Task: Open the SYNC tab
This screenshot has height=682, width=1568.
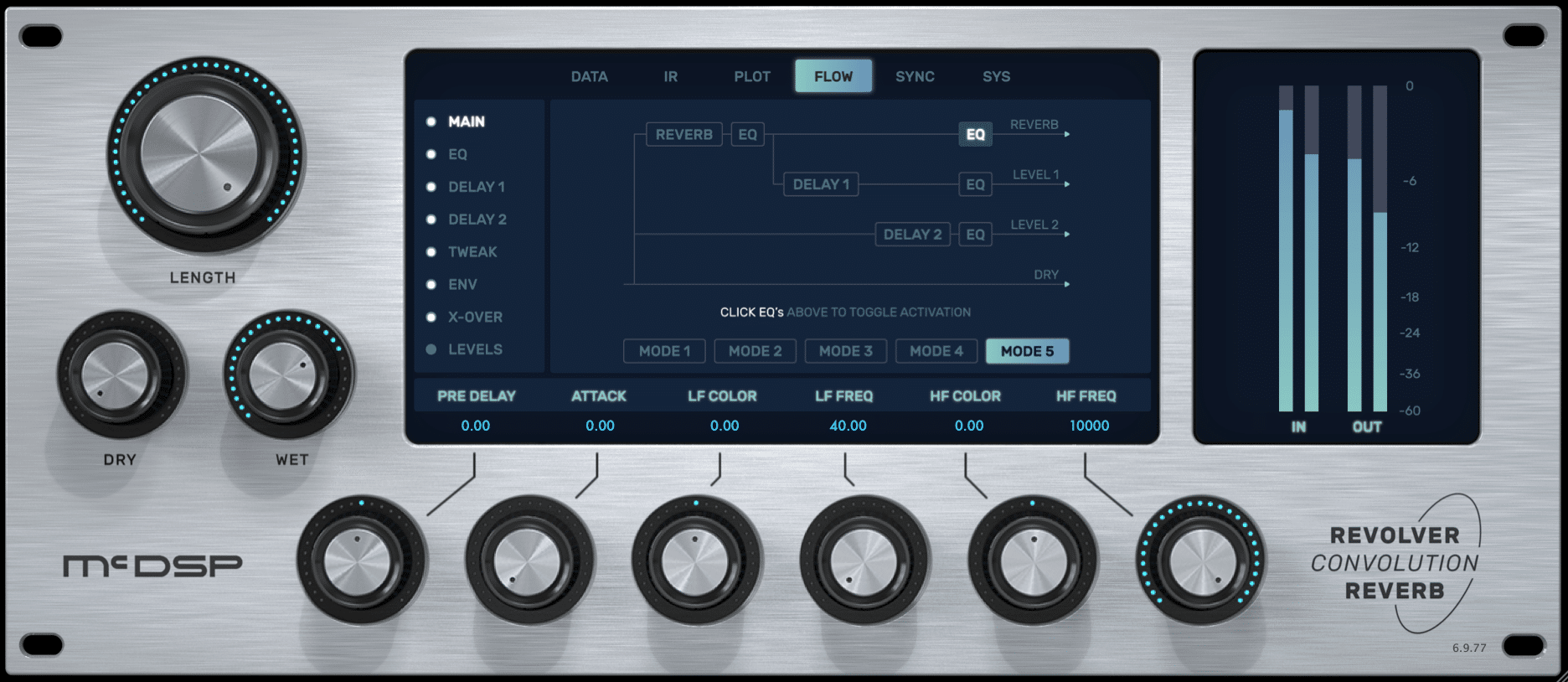Action: [914, 76]
